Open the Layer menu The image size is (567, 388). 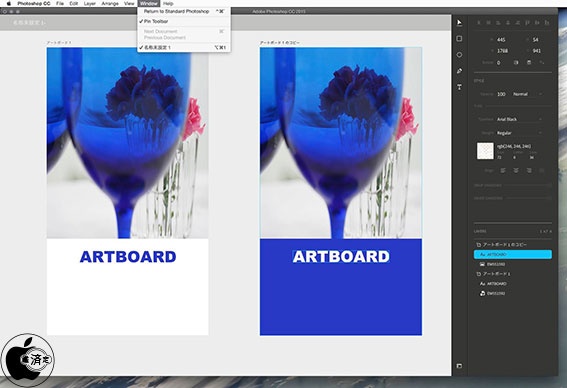tap(90, 3)
